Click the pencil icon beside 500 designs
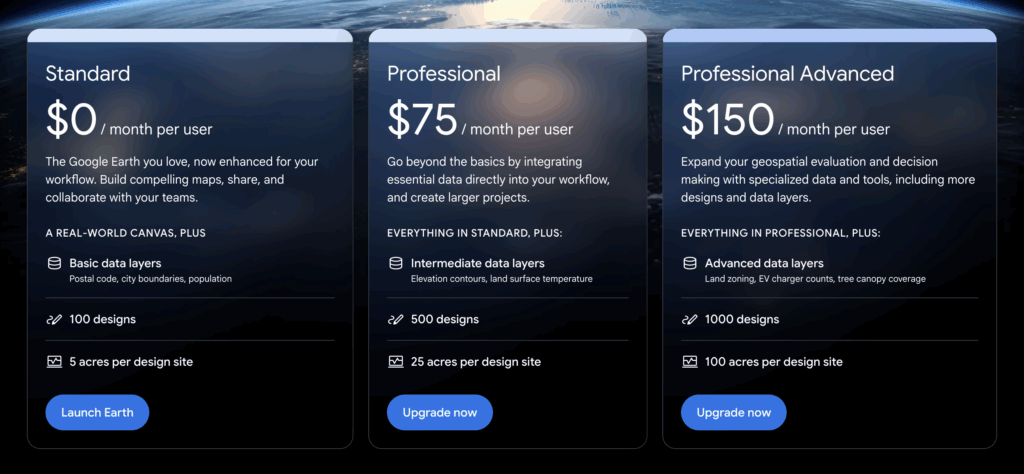This screenshot has height=474, width=1024. tap(396, 320)
